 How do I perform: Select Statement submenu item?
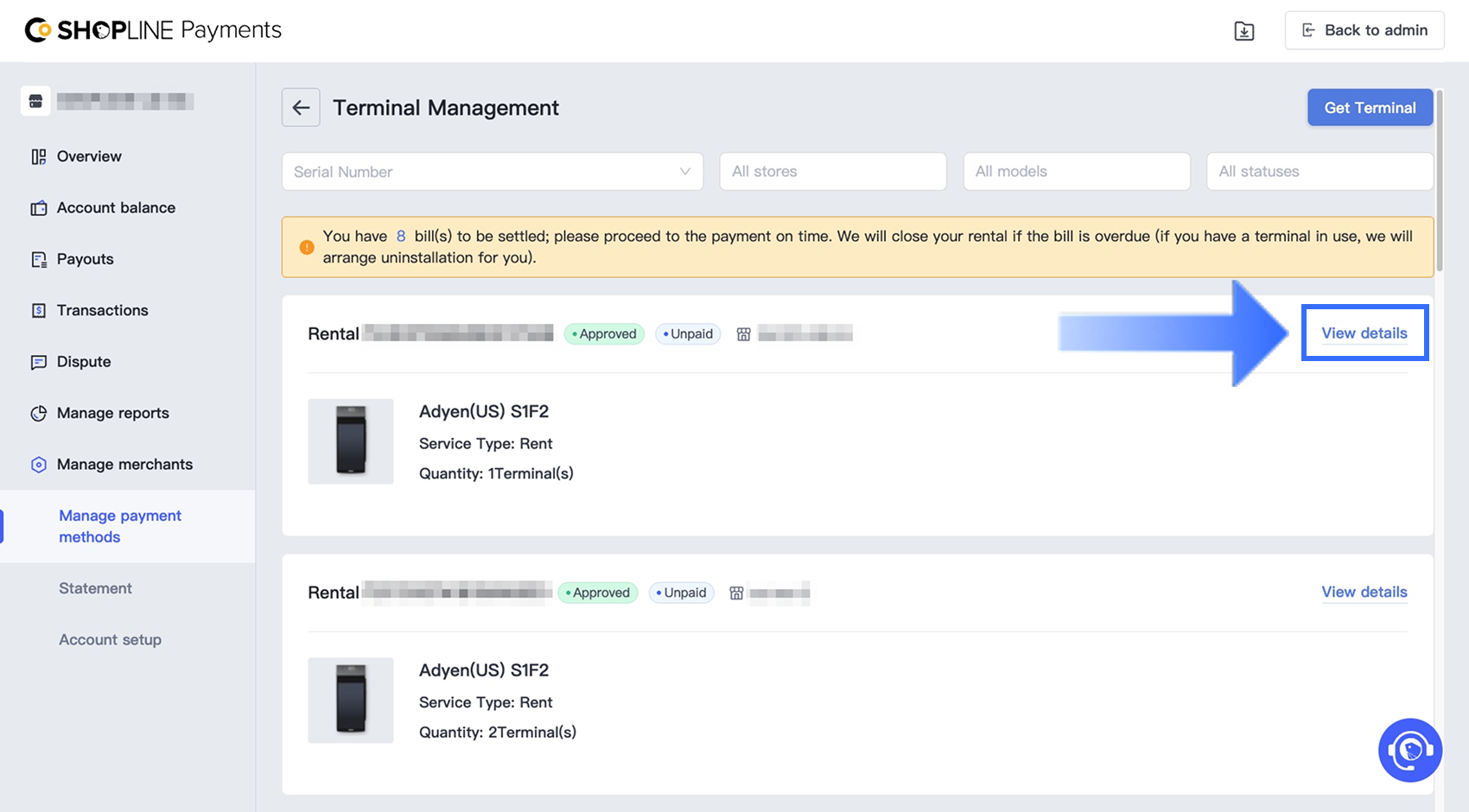[x=95, y=588]
